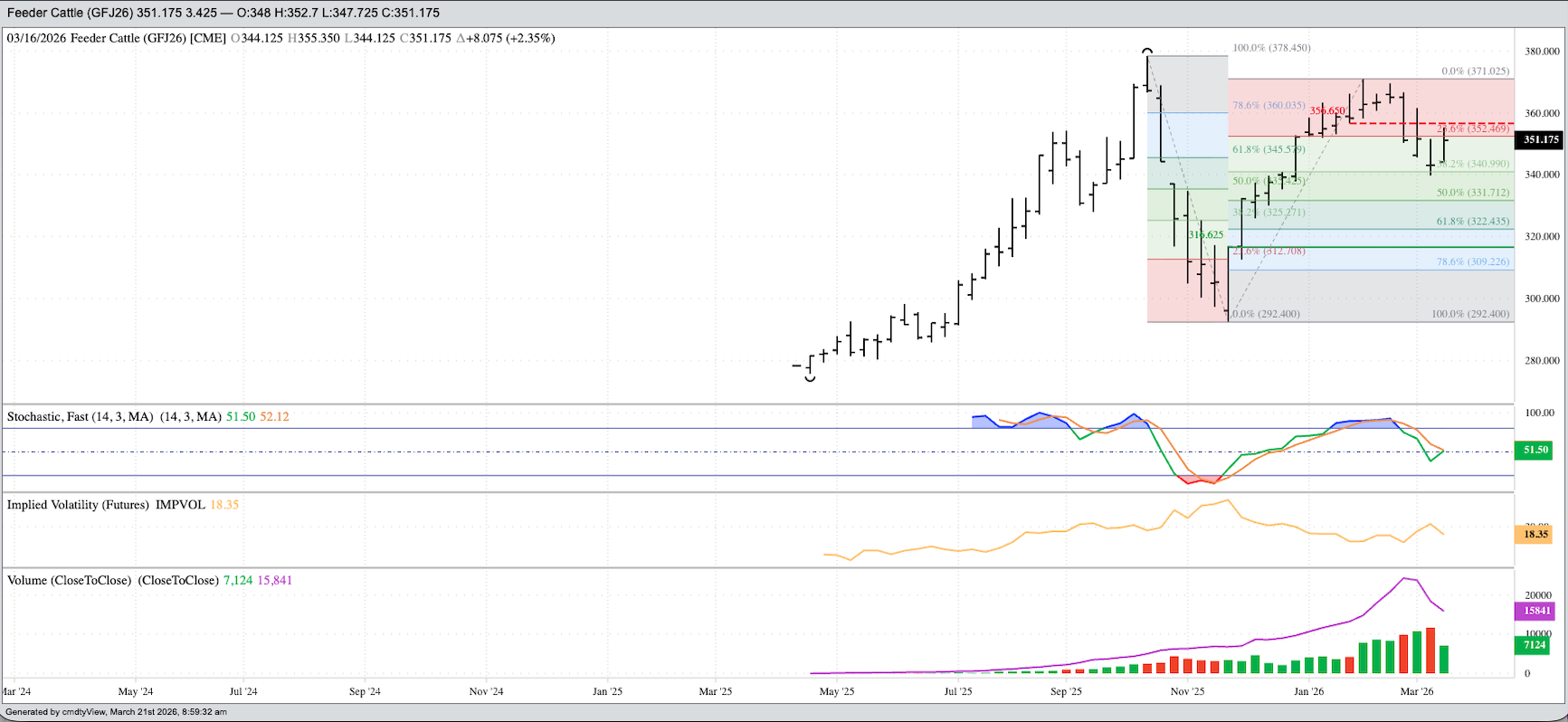Select the orange 18.35 implied volatility badge
The height and width of the screenshot is (722, 1568).
1535,535
